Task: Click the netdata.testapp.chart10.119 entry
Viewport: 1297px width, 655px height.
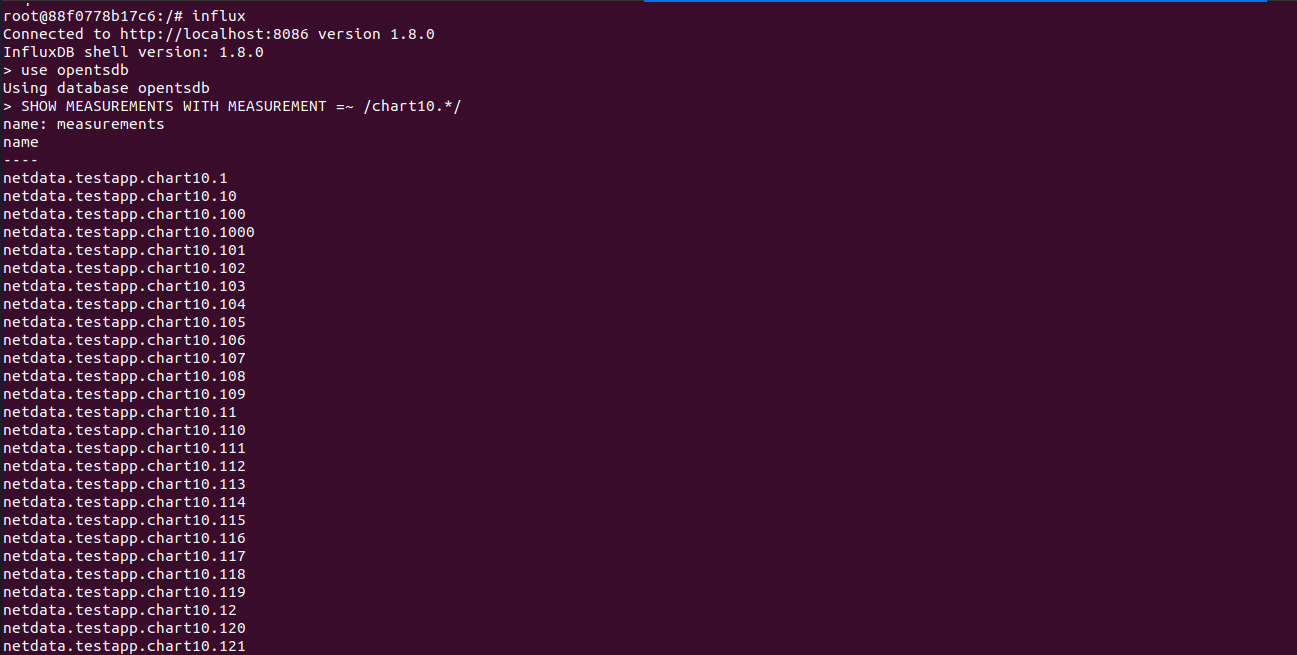Action: (124, 592)
